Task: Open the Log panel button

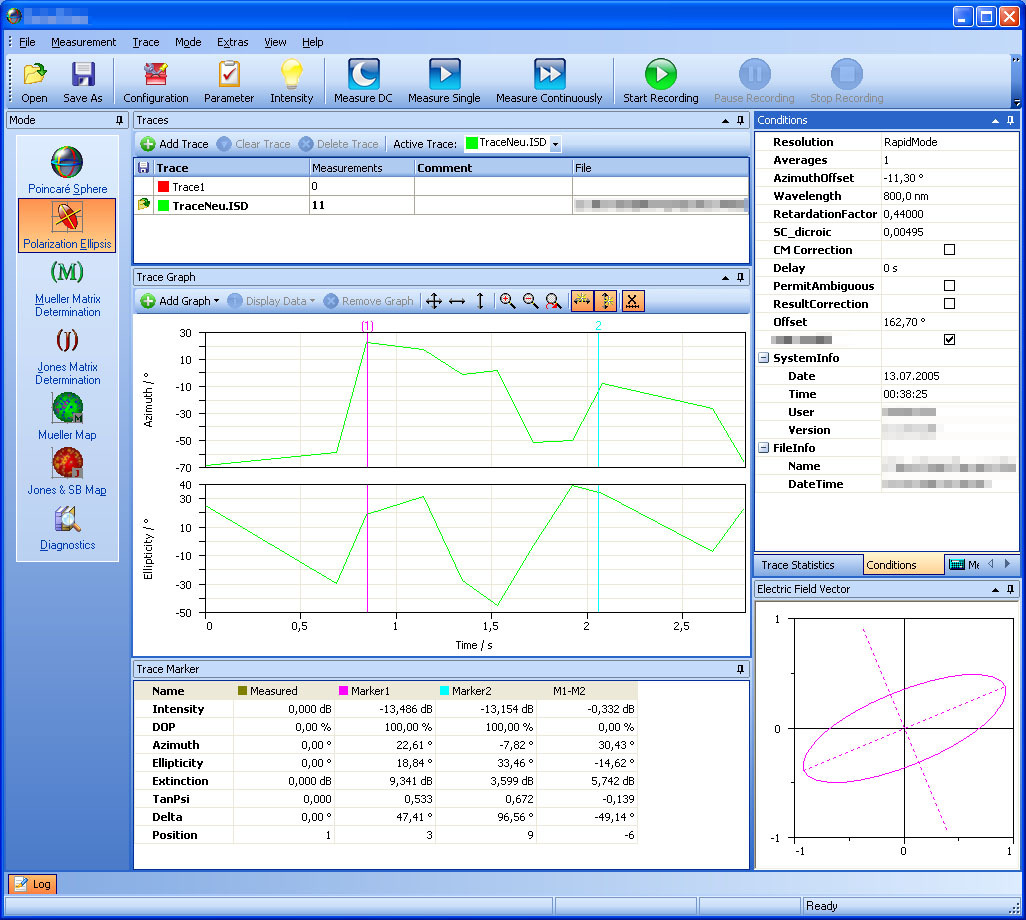Action: coord(33,885)
